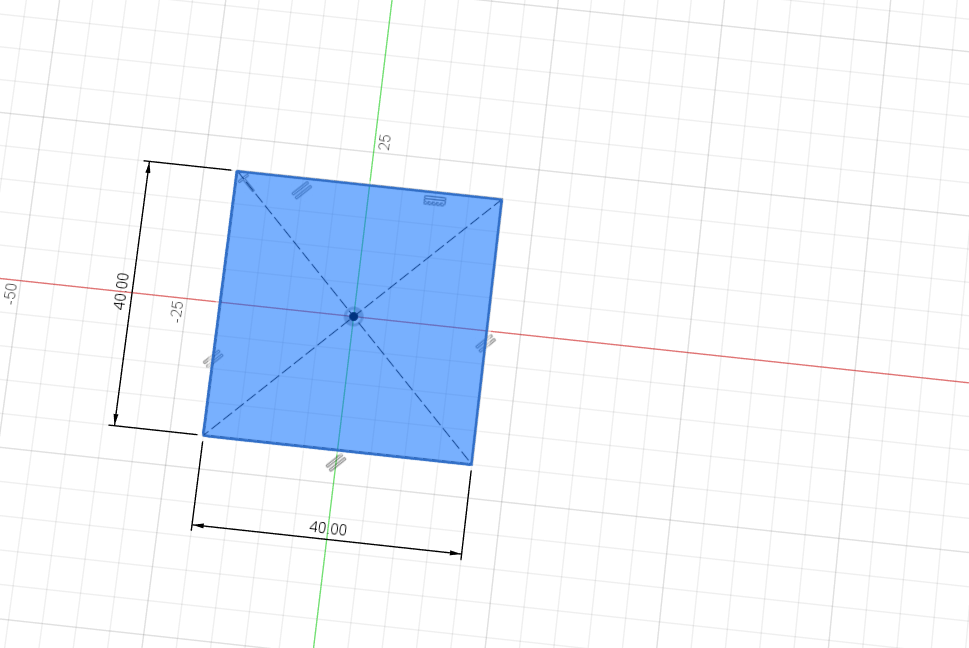Select the parallel constraint icon on top edge
The height and width of the screenshot is (648, 969).
302,190
